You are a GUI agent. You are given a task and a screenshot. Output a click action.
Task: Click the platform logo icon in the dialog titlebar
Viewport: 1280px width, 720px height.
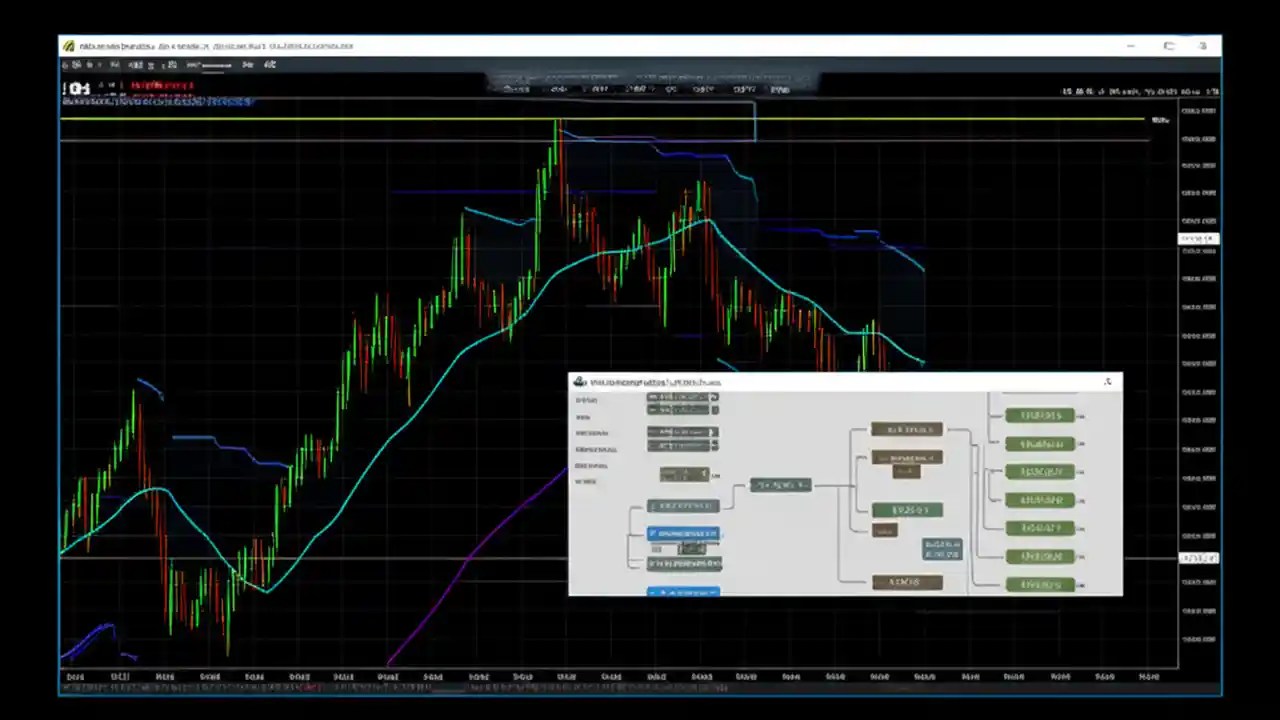point(578,381)
